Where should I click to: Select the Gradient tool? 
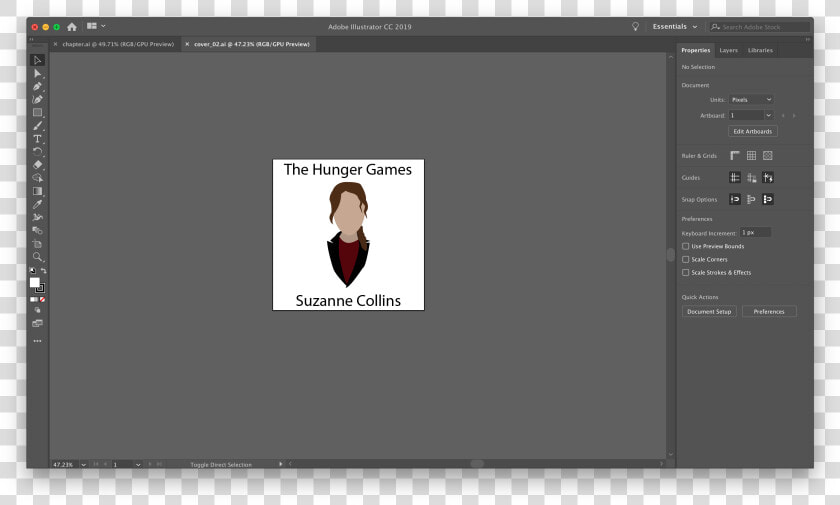(x=37, y=191)
